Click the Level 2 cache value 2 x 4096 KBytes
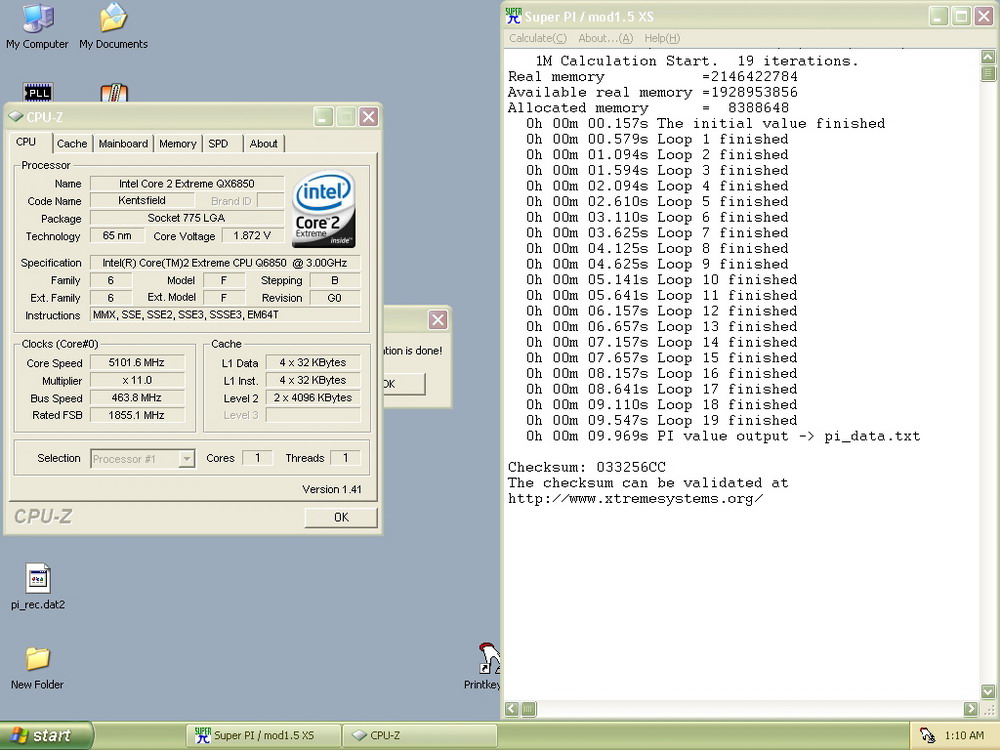The width and height of the screenshot is (1000, 750). click(313, 397)
